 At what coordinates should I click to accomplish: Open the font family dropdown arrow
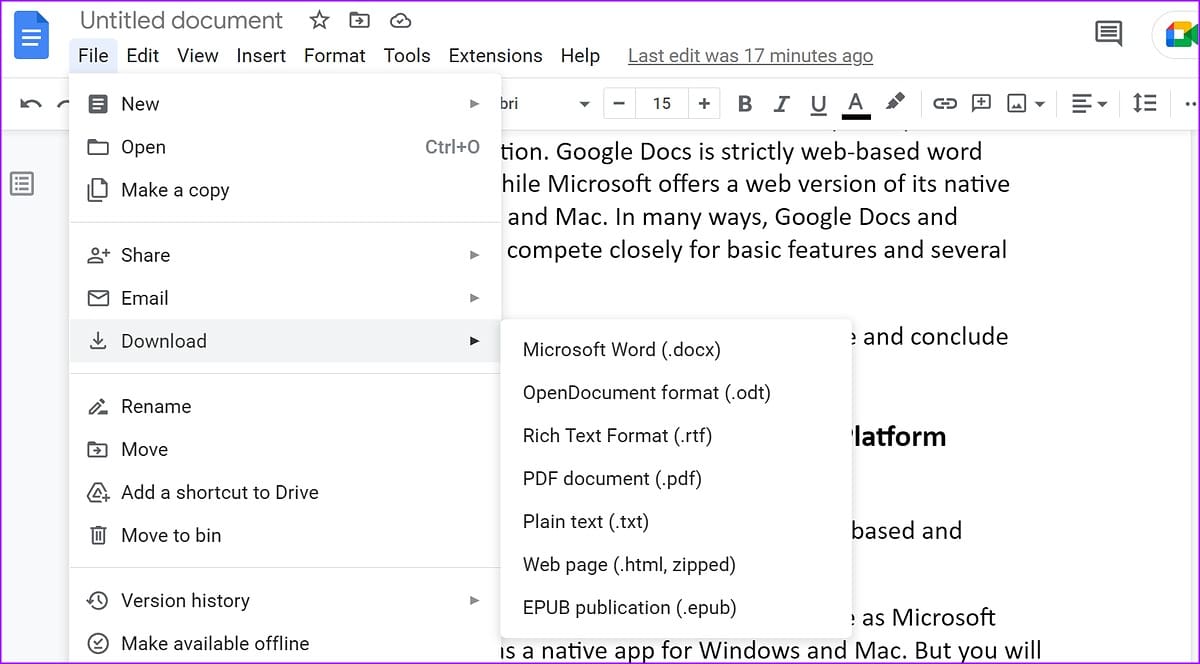(584, 104)
